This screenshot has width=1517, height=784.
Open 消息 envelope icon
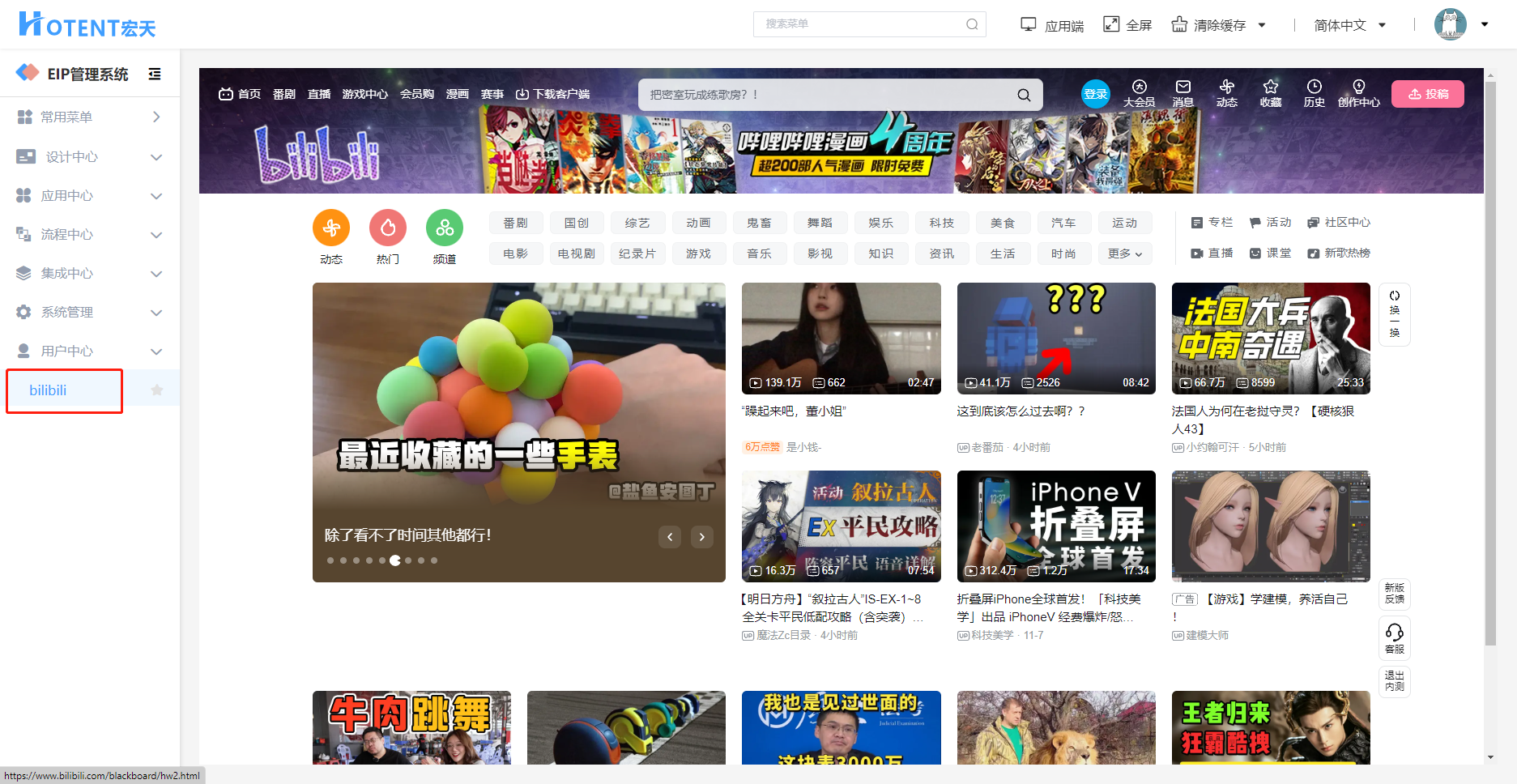[1183, 87]
